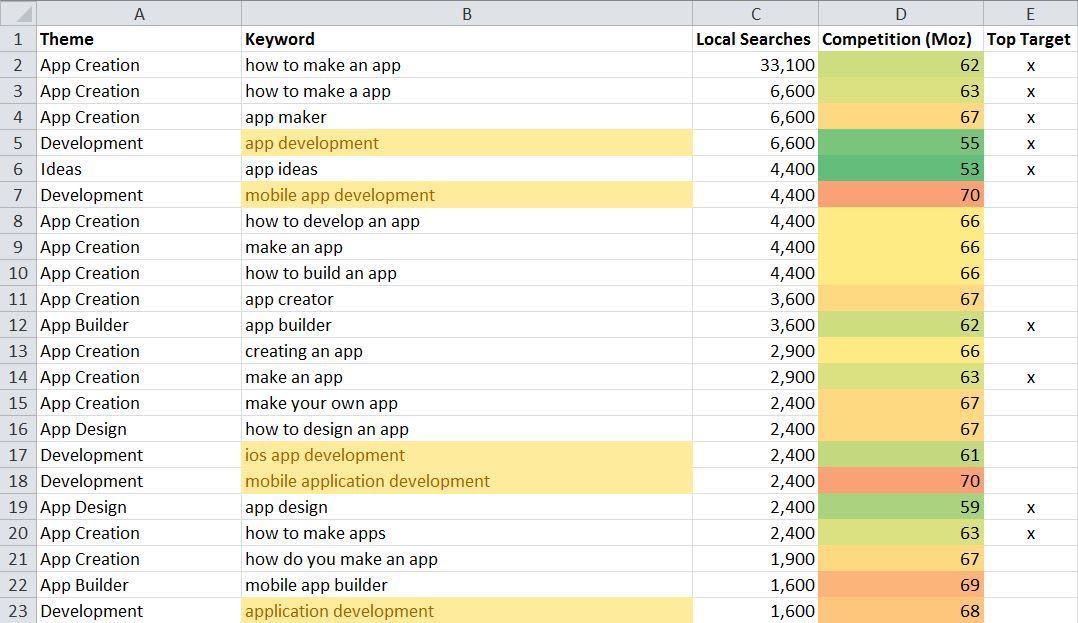Select the 'app ideas' keyword cell
This screenshot has height=623, width=1078.
[x=467, y=169]
